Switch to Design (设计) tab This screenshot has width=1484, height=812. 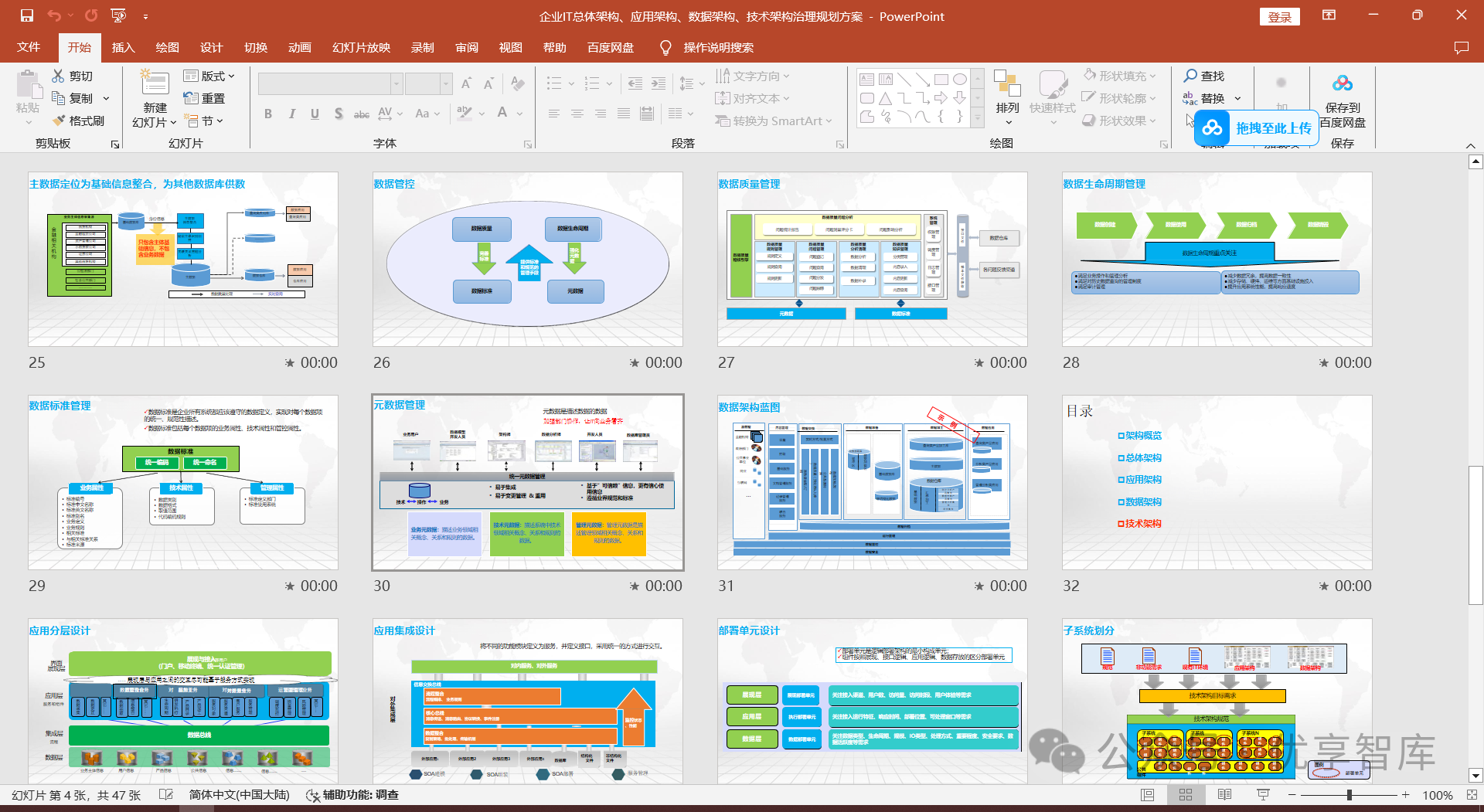coord(211,47)
